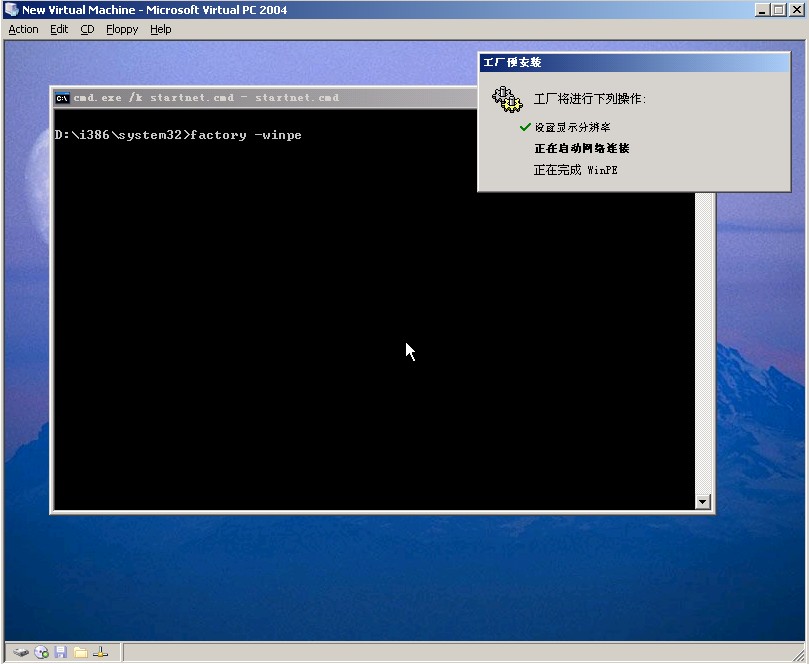Click the cmd window scrollbar down arrow
Screen dimensions: 809x664
point(702,501)
